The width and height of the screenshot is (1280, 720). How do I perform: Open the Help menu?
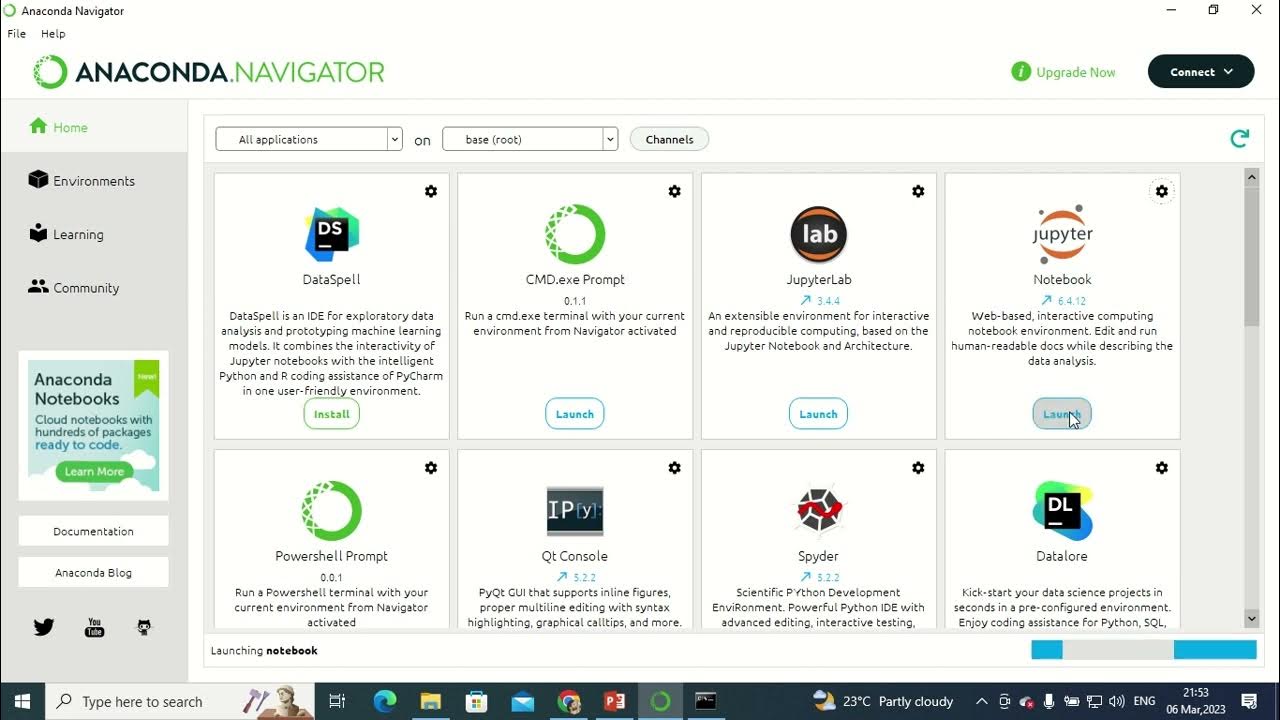[53, 33]
